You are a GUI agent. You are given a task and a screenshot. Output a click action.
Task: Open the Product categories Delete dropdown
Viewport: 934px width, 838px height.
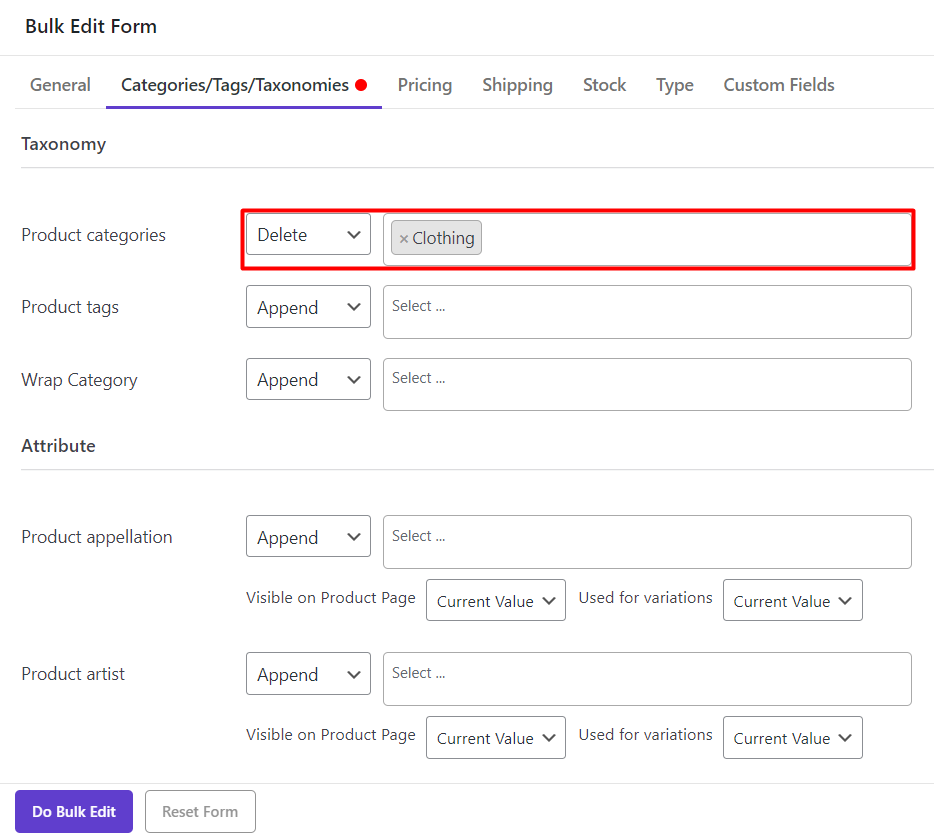308,235
